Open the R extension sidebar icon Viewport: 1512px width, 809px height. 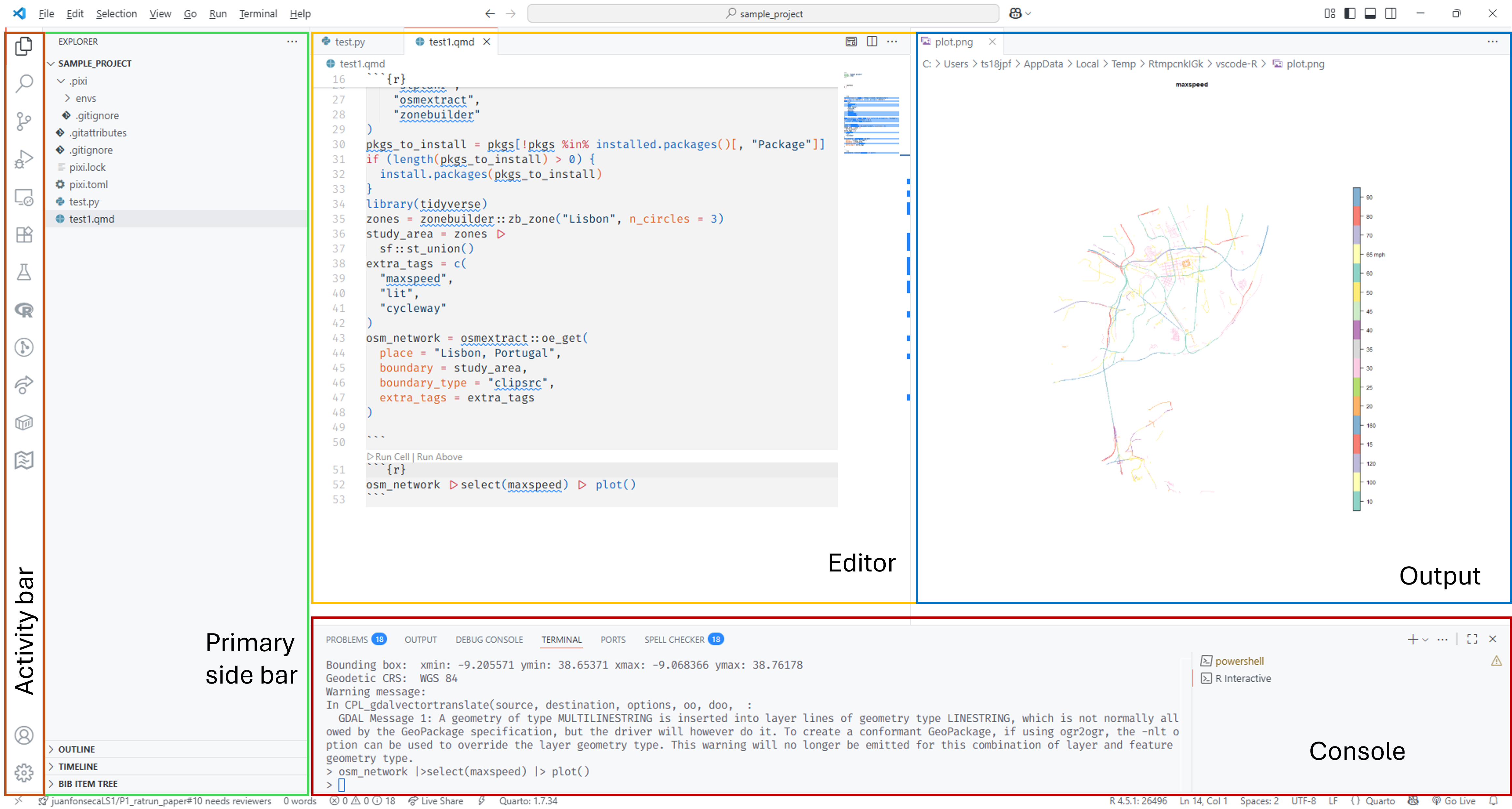point(23,310)
